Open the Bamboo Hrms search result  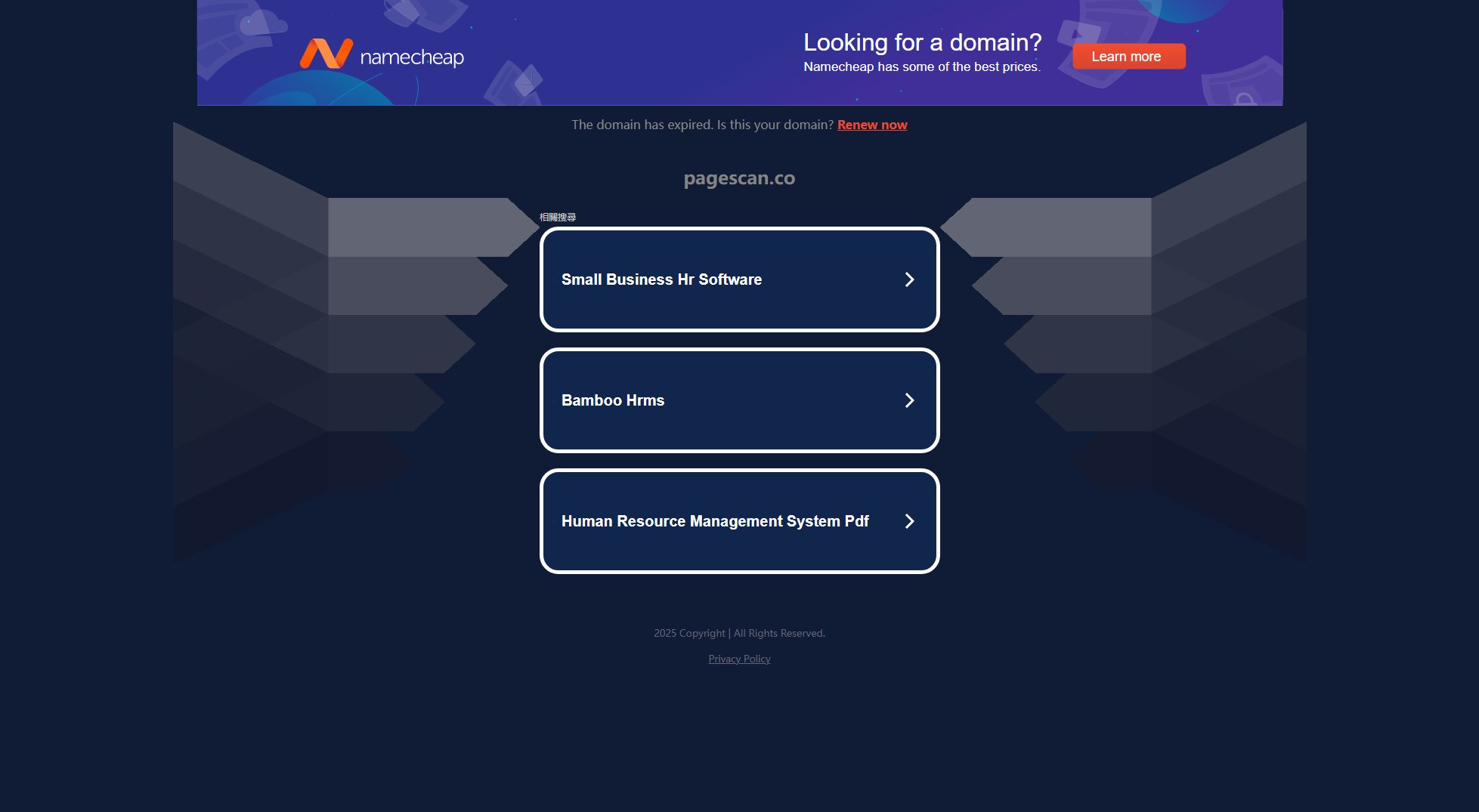[613, 400]
